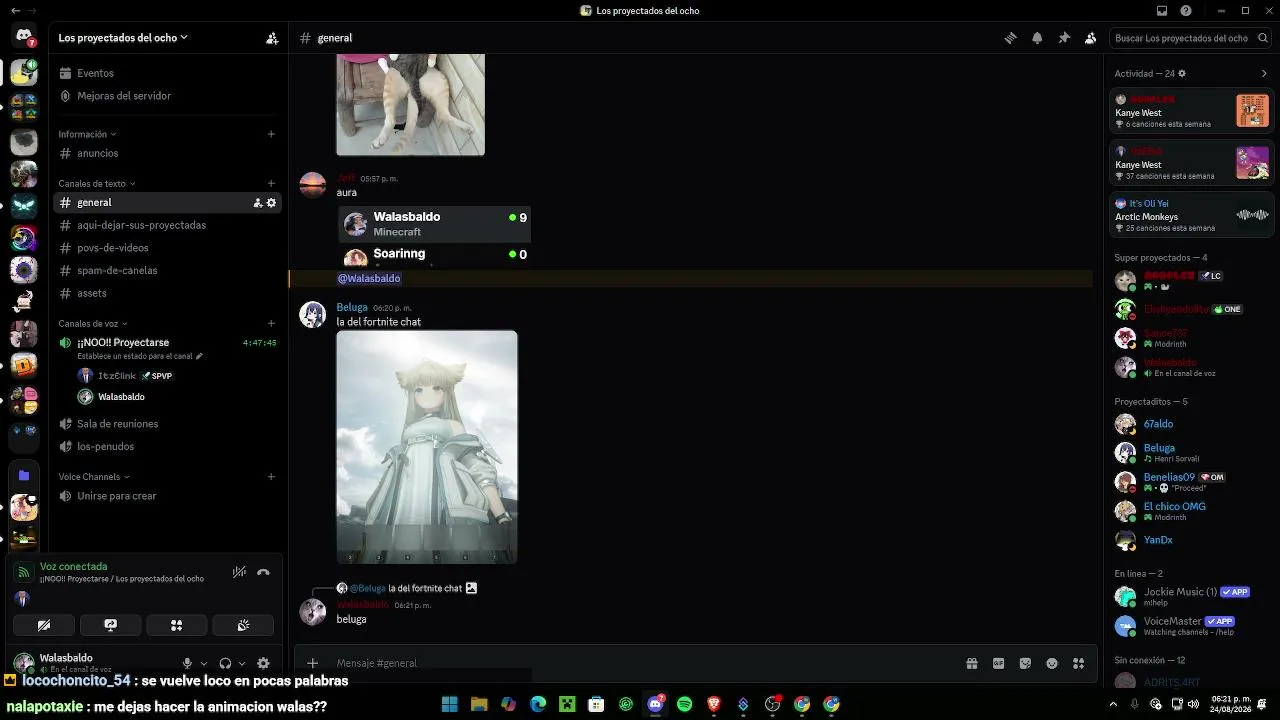Open the spam-de-canelas channel
The image size is (1280, 720).
pos(167,270)
